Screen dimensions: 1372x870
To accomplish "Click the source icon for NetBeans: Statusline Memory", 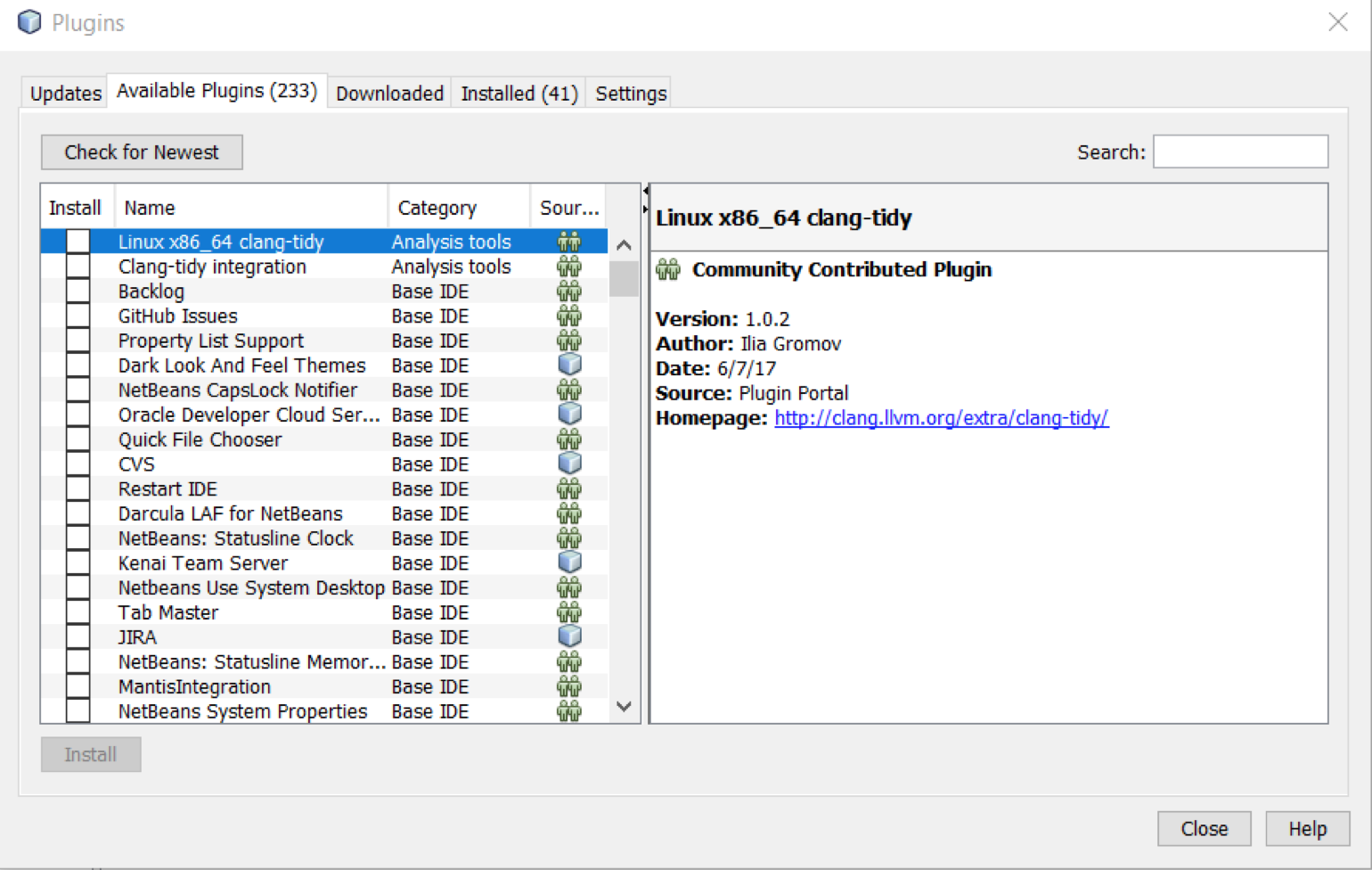I will [569, 662].
